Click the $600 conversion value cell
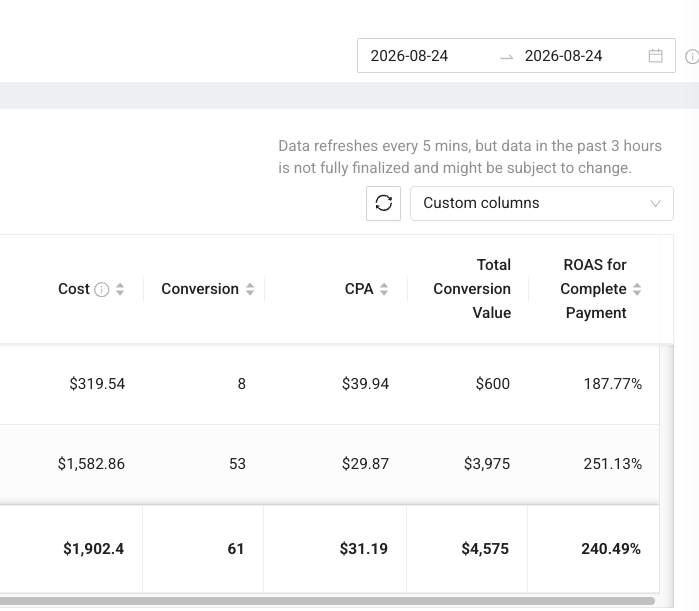Viewport: 699px width, 611px height. (493, 384)
